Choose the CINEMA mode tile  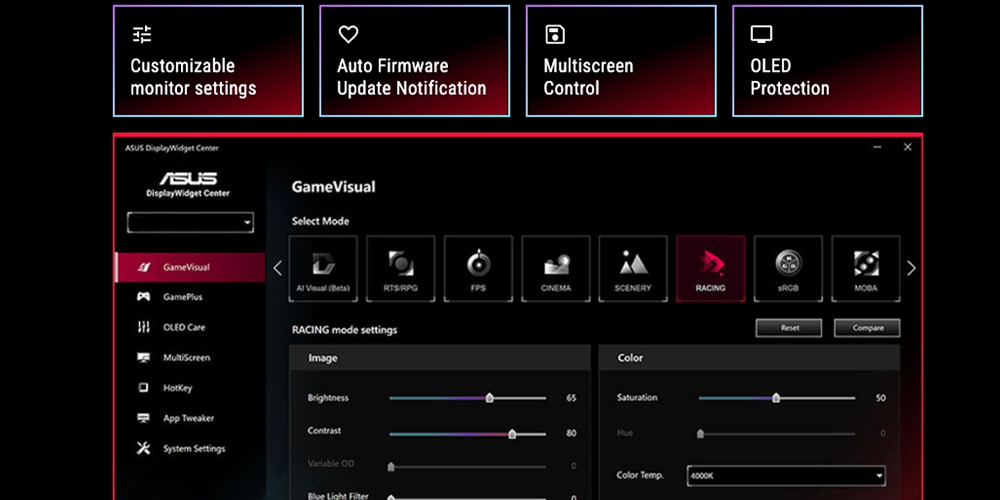555,268
